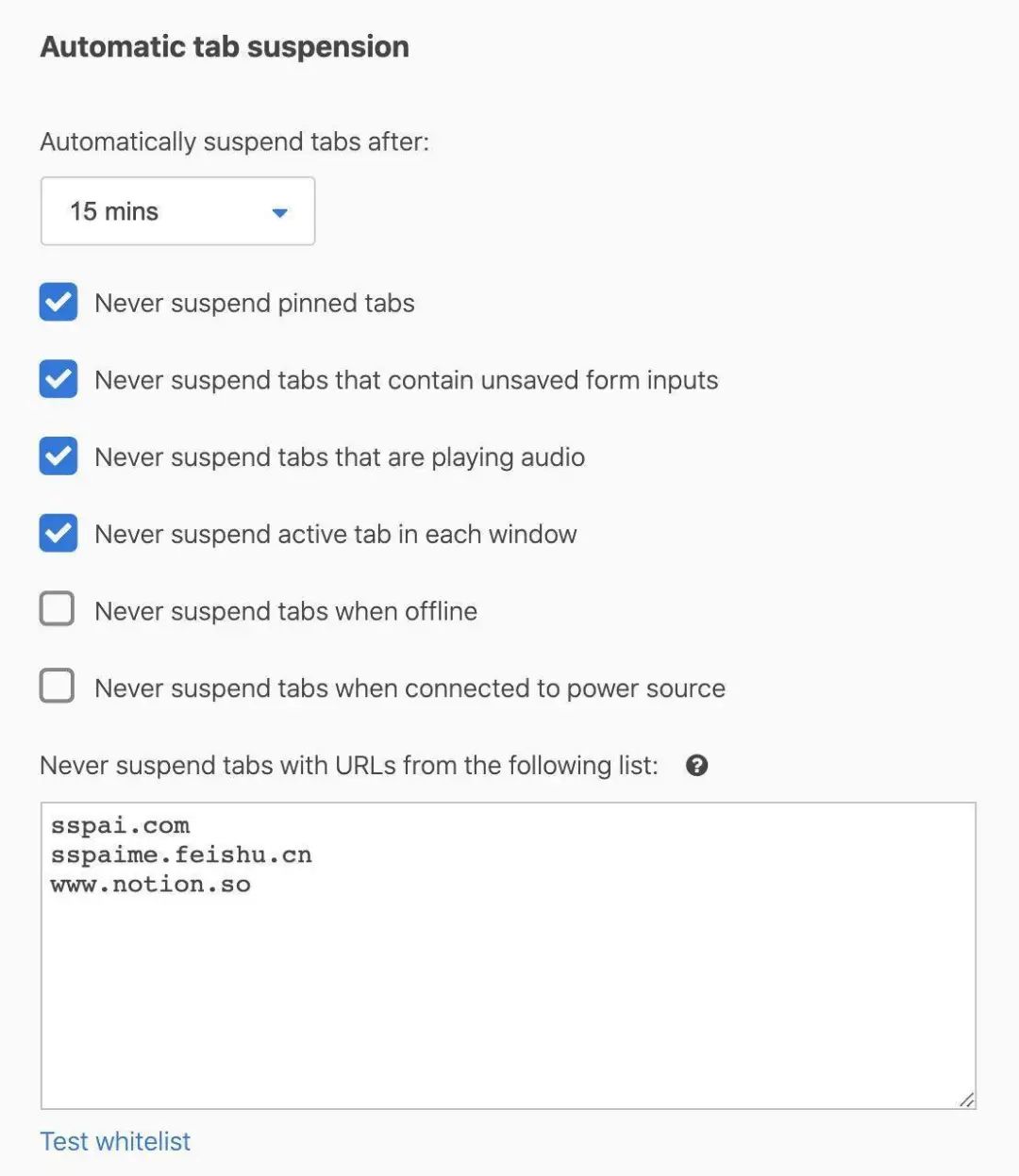Click the blue arrow in the suspend-time dropdown

coord(279,212)
